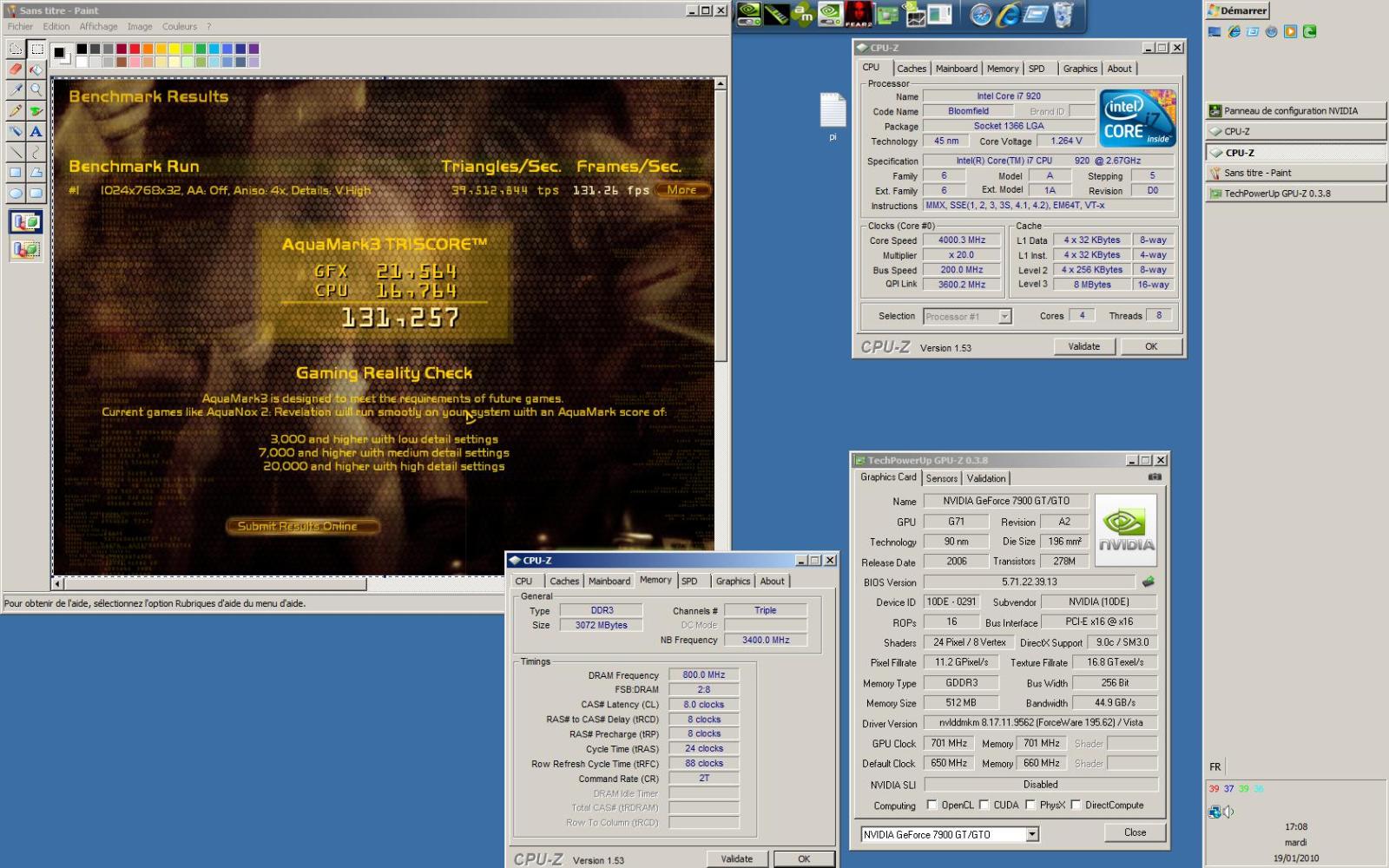Choose the Curve tool in Paint
This screenshot has height=868, width=1389.
click(x=36, y=152)
